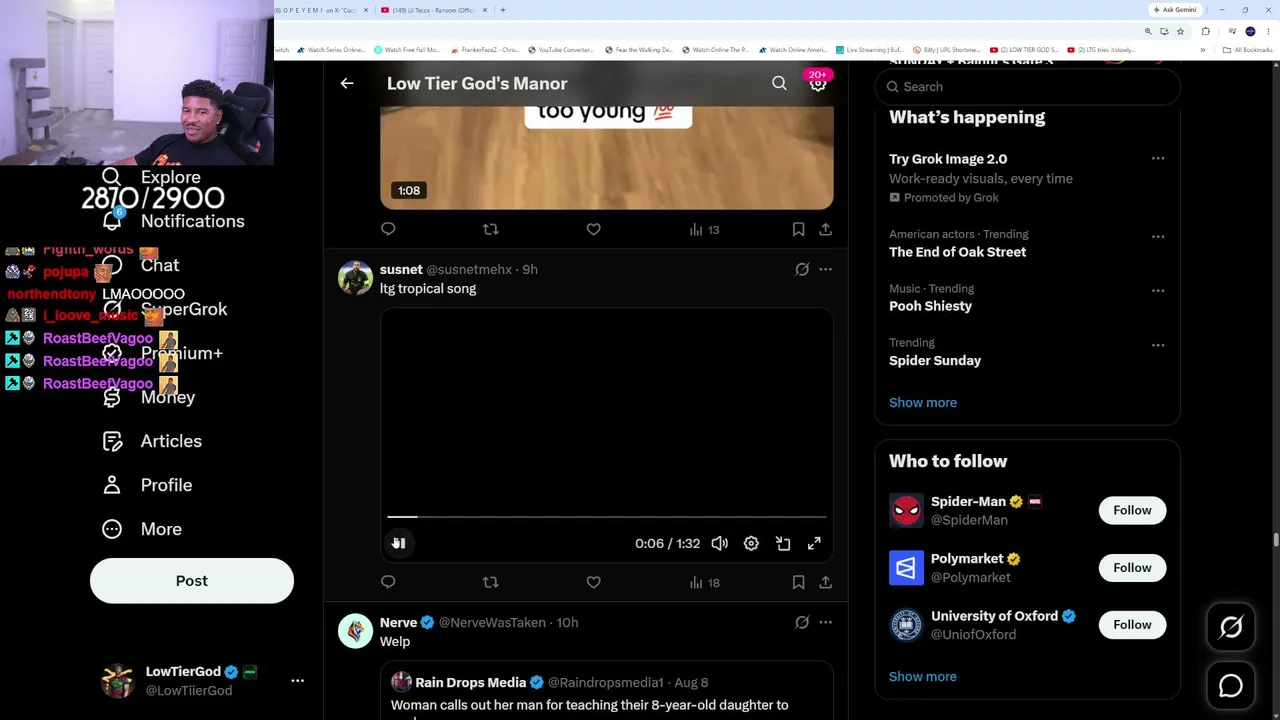Open Grok actions on susnet's post
Screen dimensions: 1280x720
802,269
